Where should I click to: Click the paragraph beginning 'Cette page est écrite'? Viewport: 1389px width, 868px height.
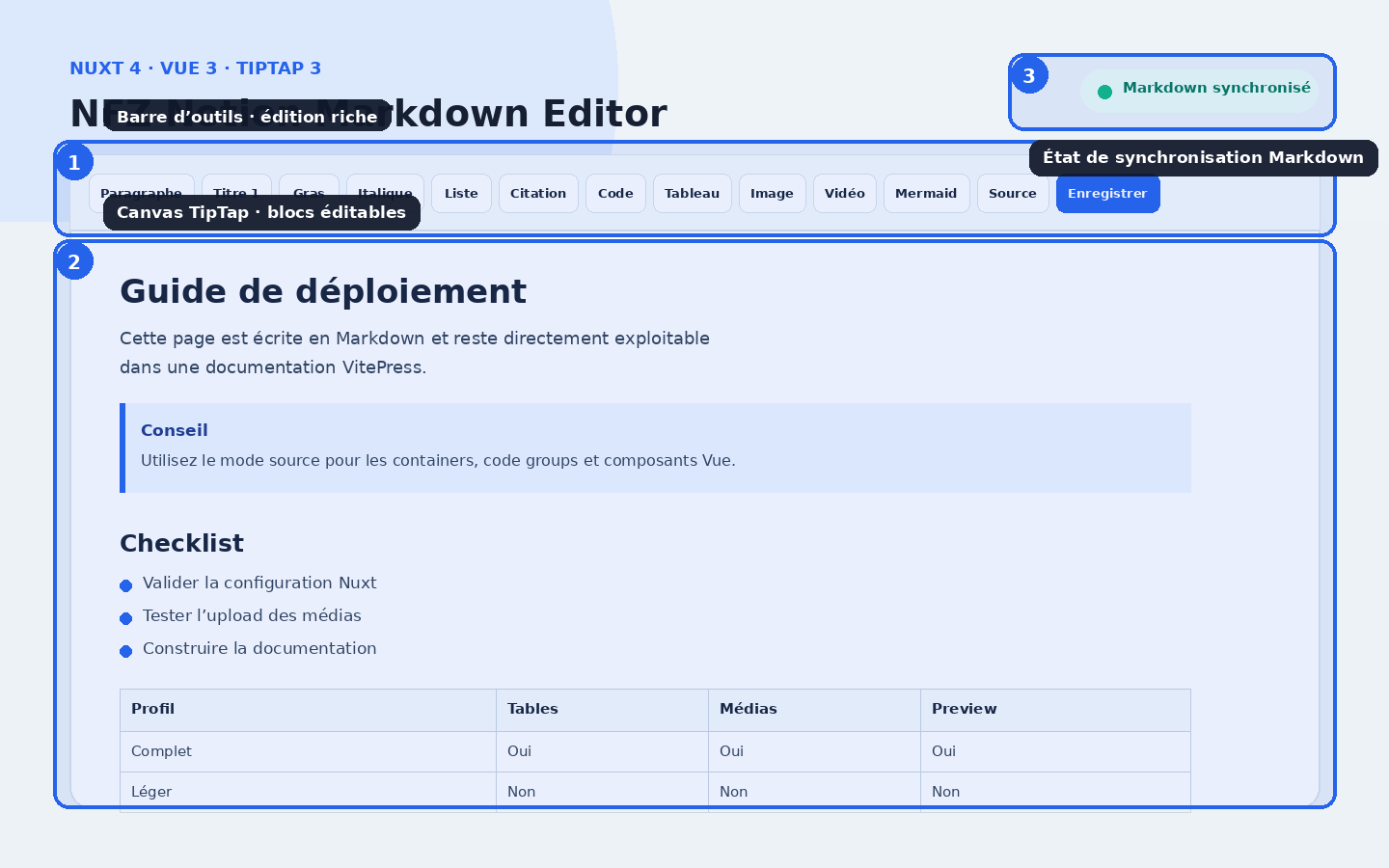[415, 353]
